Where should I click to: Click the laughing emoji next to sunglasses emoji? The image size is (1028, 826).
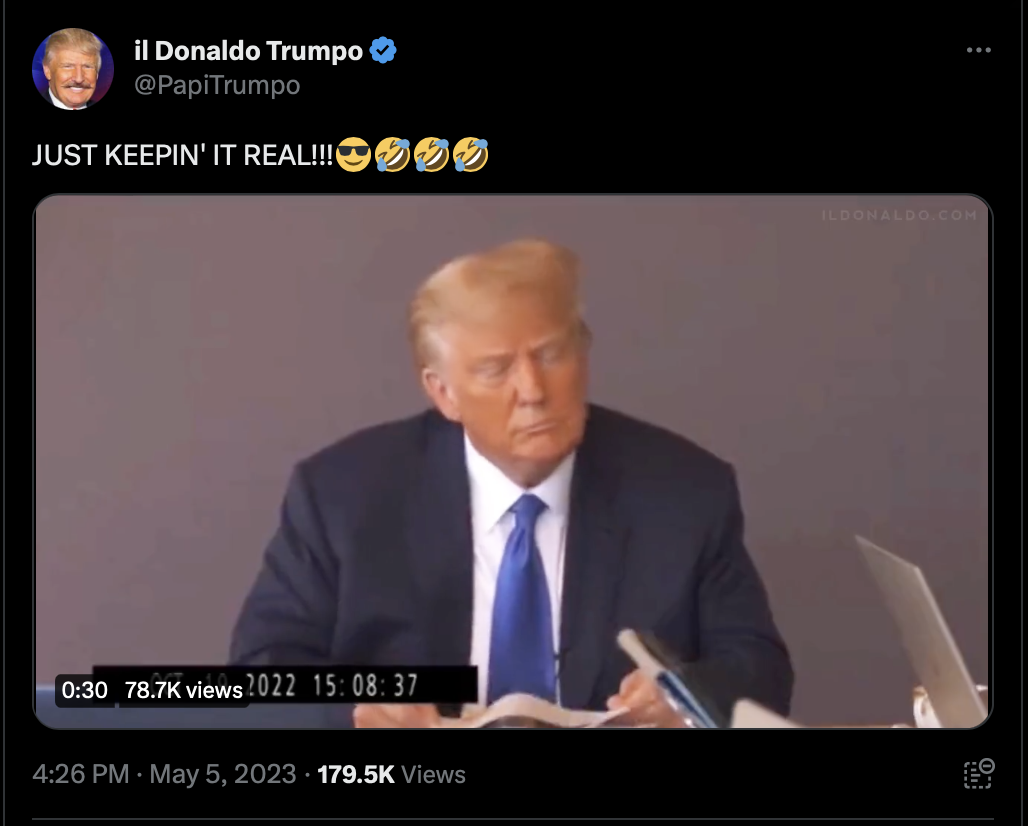[393, 155]
